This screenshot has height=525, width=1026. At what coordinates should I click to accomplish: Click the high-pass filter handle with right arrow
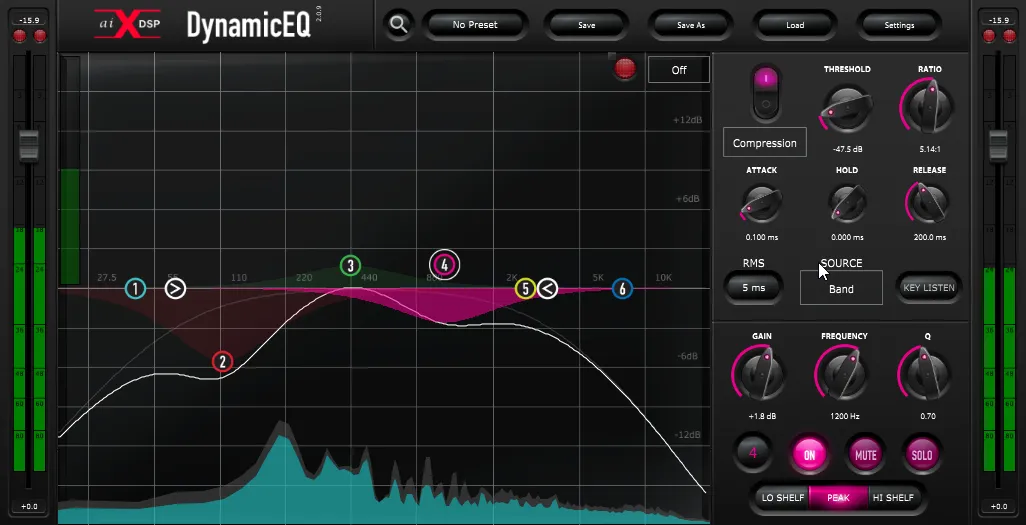tap(175, 289)
